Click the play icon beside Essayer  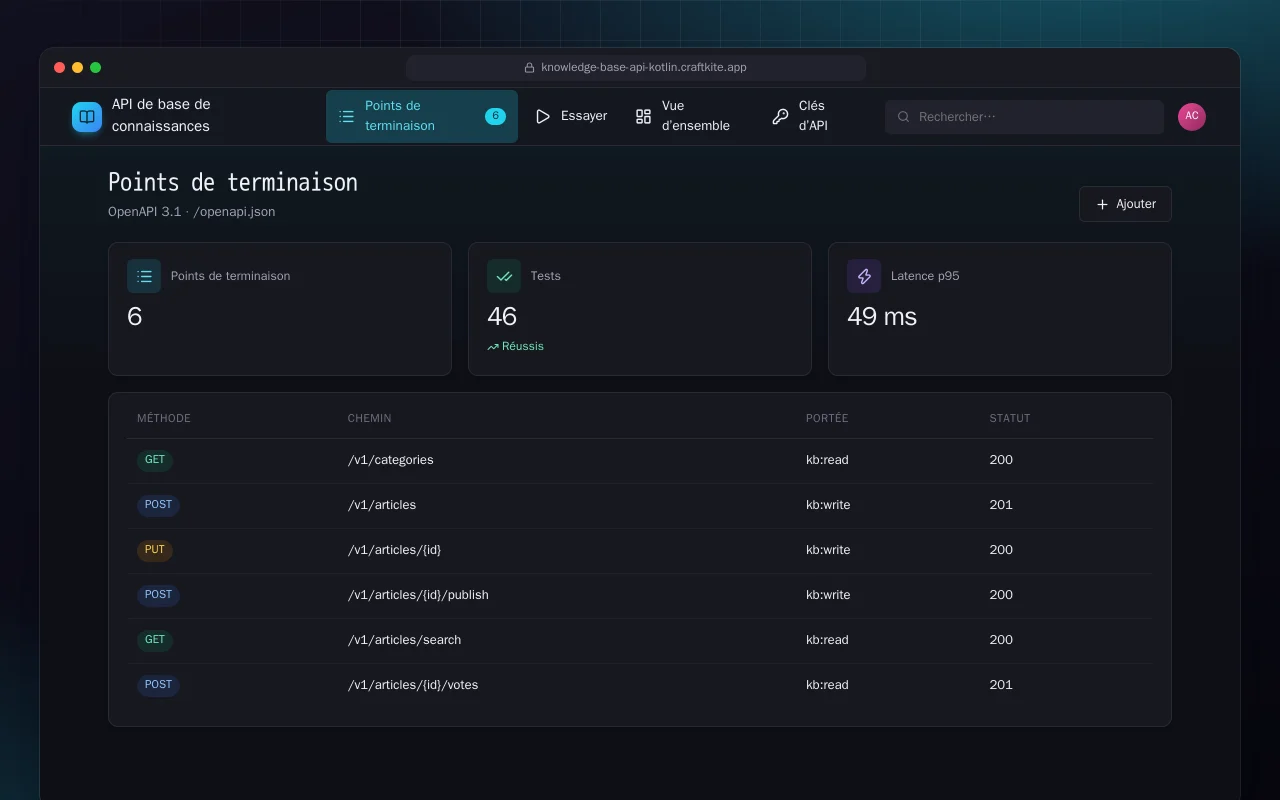click(543, 117)
